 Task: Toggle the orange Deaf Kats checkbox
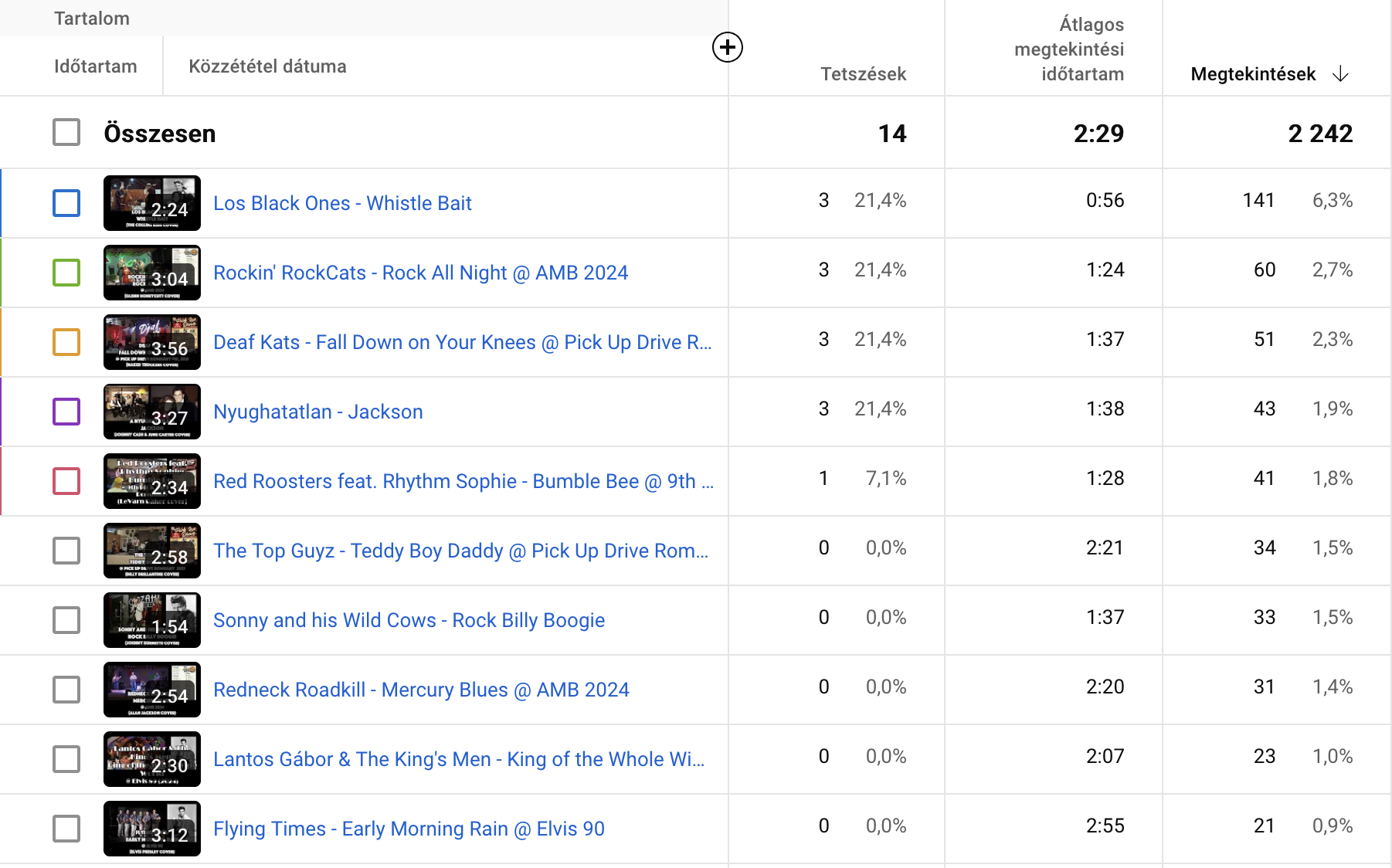pyautogui.click(x=66, y=342)
